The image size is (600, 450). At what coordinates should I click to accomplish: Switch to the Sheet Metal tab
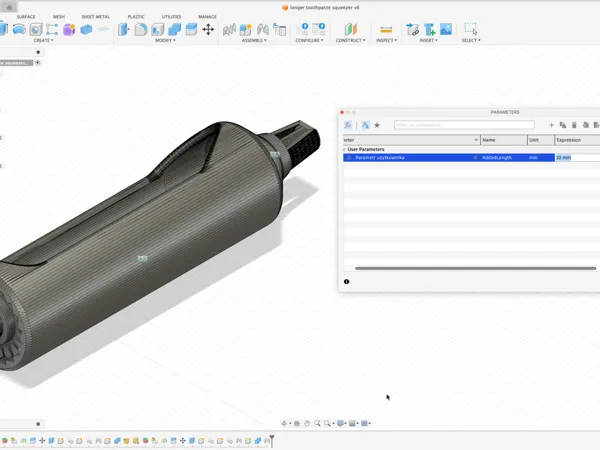pyautogui.click(x=96, y=17)
